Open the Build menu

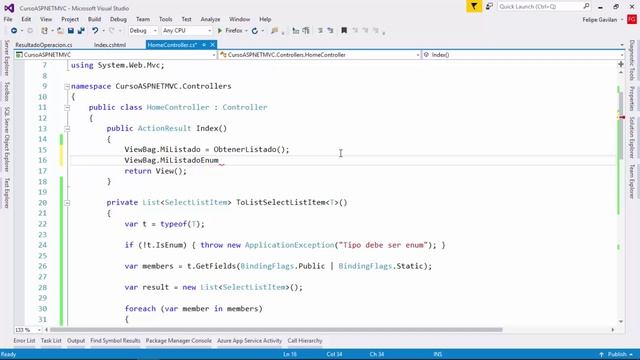(x=94, y=19)
